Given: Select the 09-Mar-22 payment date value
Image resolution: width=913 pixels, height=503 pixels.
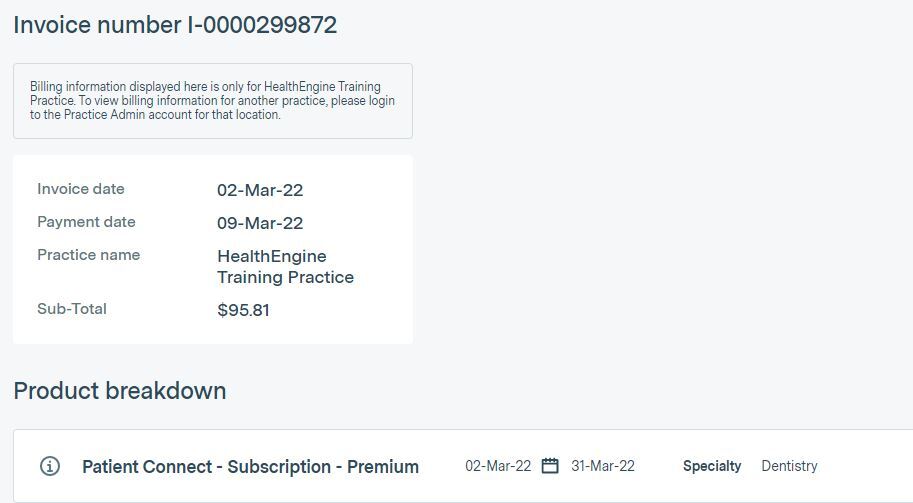Looking at the screenshot, I should pyautogui.click(x=260, y=223).
